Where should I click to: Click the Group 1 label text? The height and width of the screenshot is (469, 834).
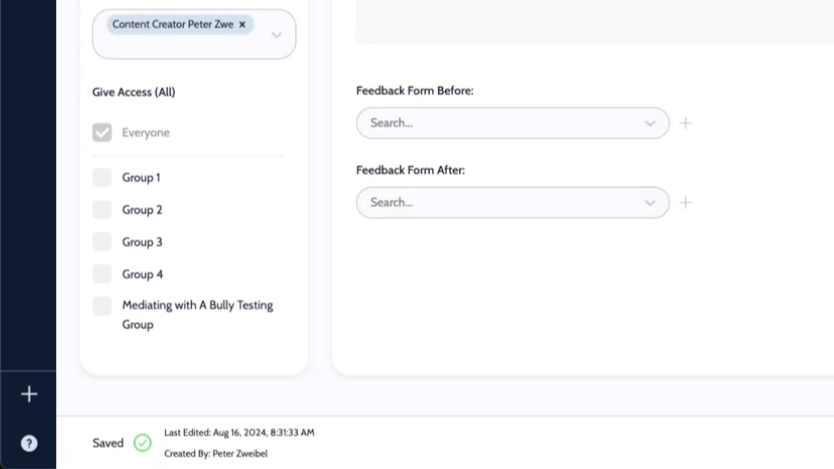click(x=141, y=178)
